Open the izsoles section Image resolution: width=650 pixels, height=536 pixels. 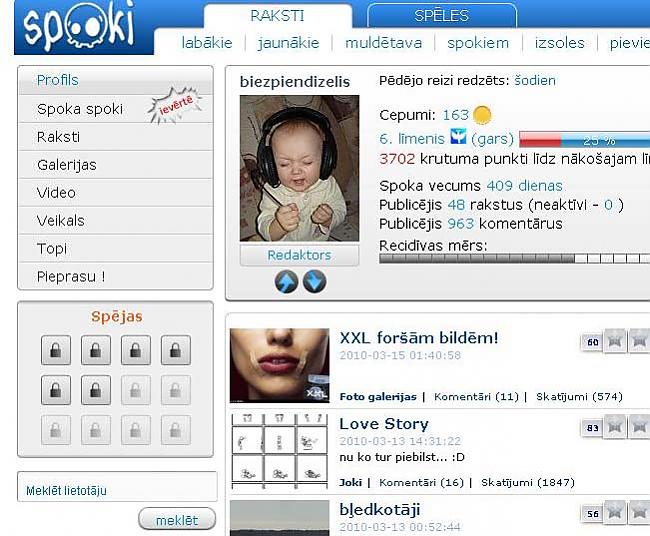(560, 43)
